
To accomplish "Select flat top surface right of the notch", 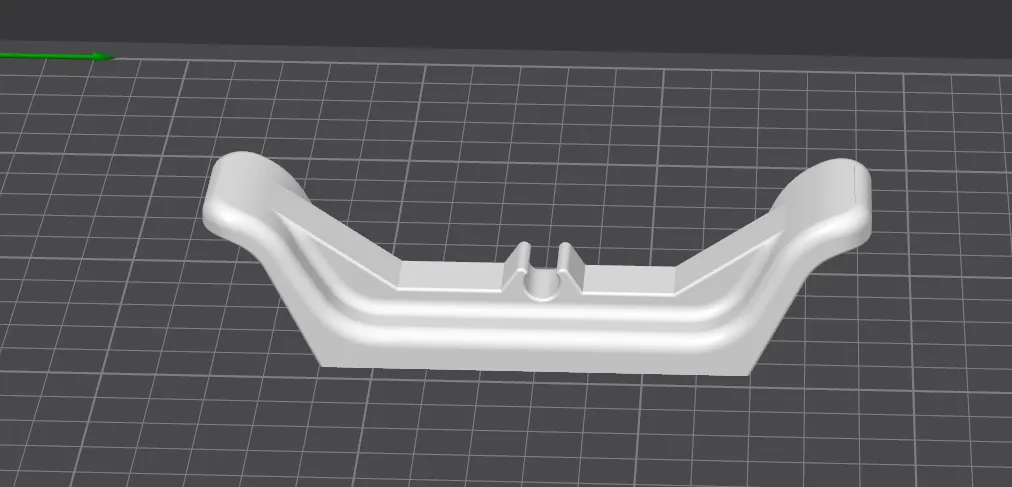I will [630, 280].
